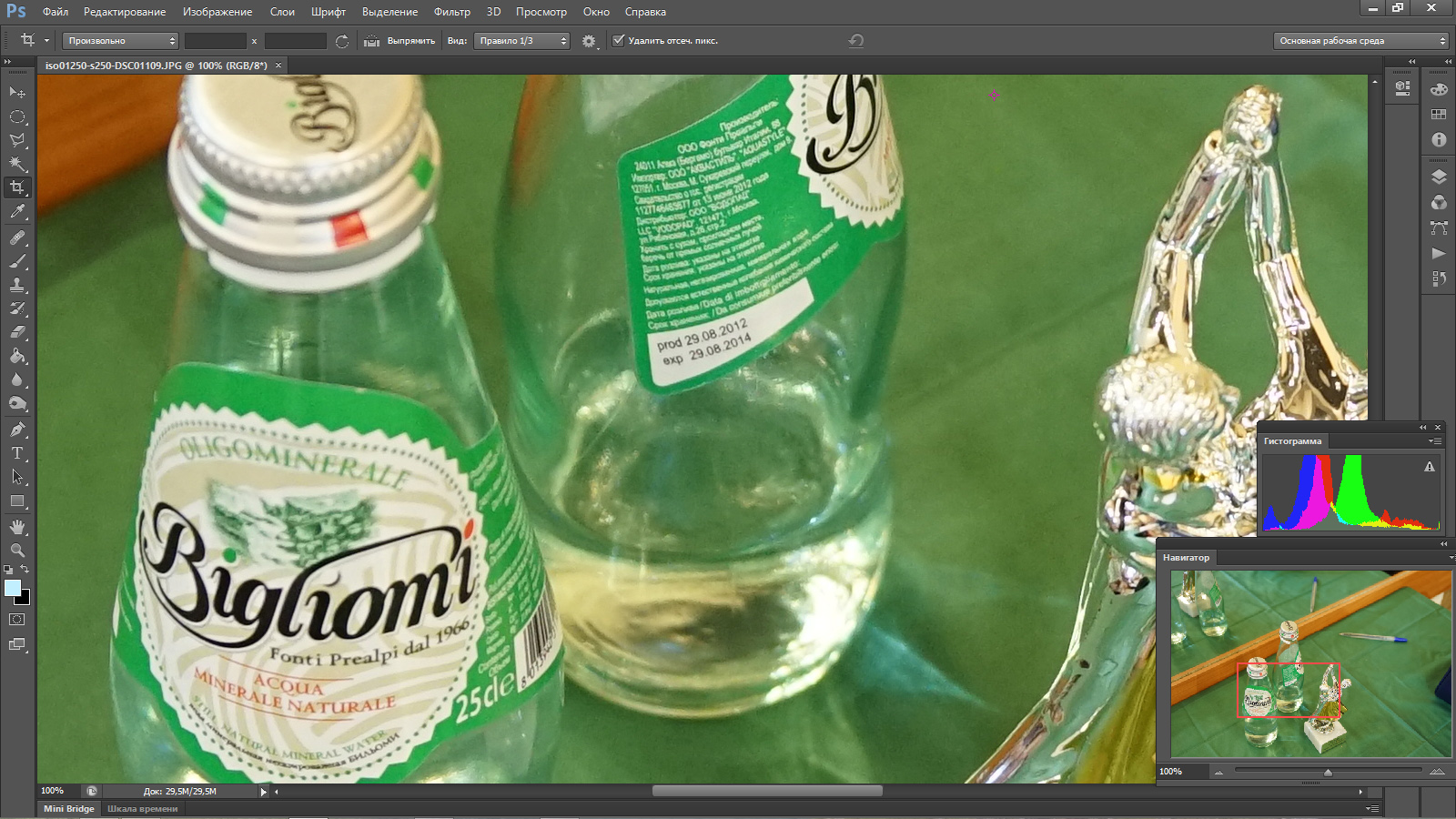Select the Eyedropper tool
The width and height of the screenshot is (1456, 819).
(17, 212)
